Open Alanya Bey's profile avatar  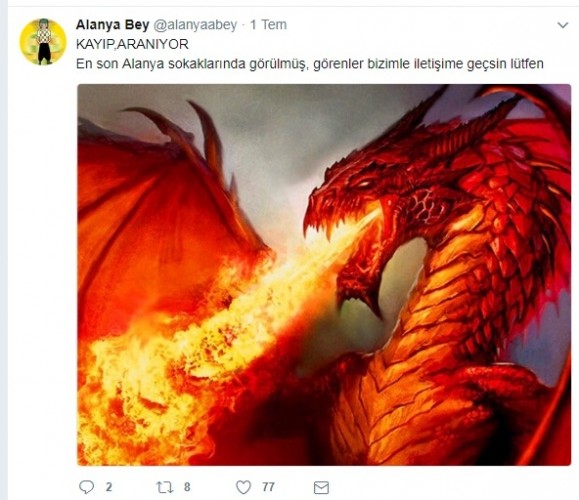click(43, 42)
